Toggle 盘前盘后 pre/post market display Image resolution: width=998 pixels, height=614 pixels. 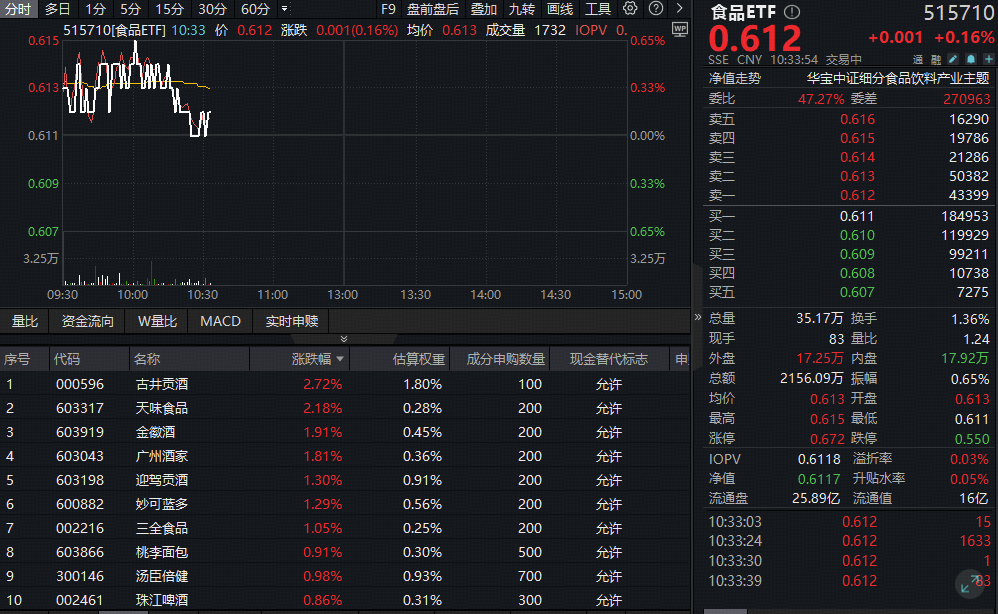point(433,9)
